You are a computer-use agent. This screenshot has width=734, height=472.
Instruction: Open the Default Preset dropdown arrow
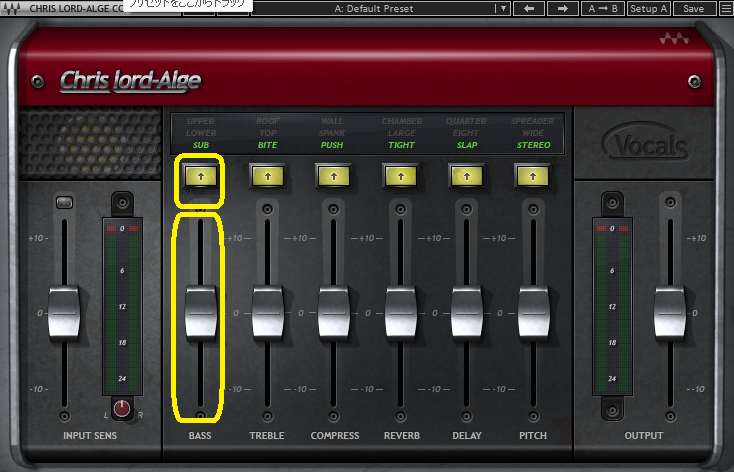[x=503, y=8]
